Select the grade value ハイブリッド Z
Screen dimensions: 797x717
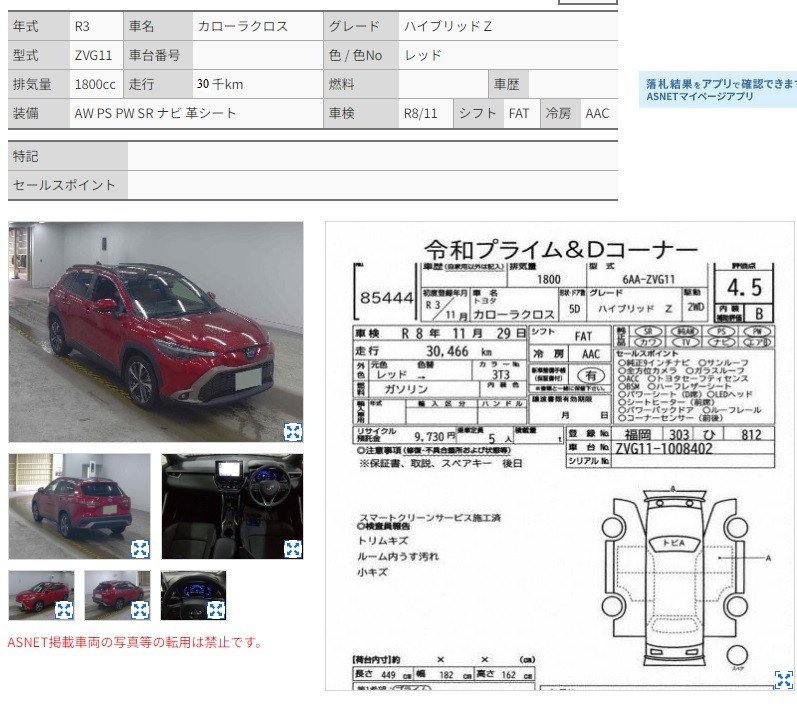click(448, 26)
